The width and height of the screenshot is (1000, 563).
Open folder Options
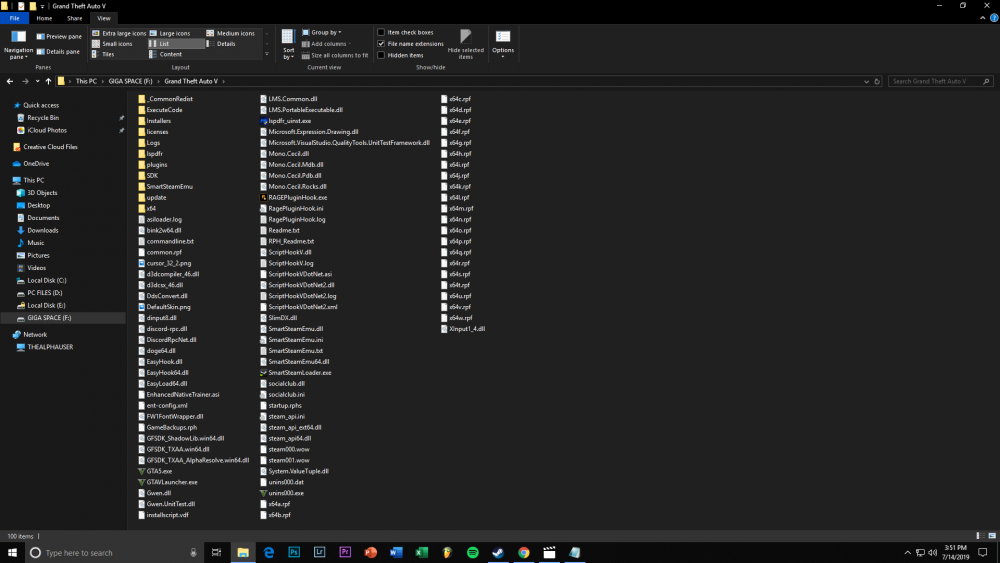(503, 45)
